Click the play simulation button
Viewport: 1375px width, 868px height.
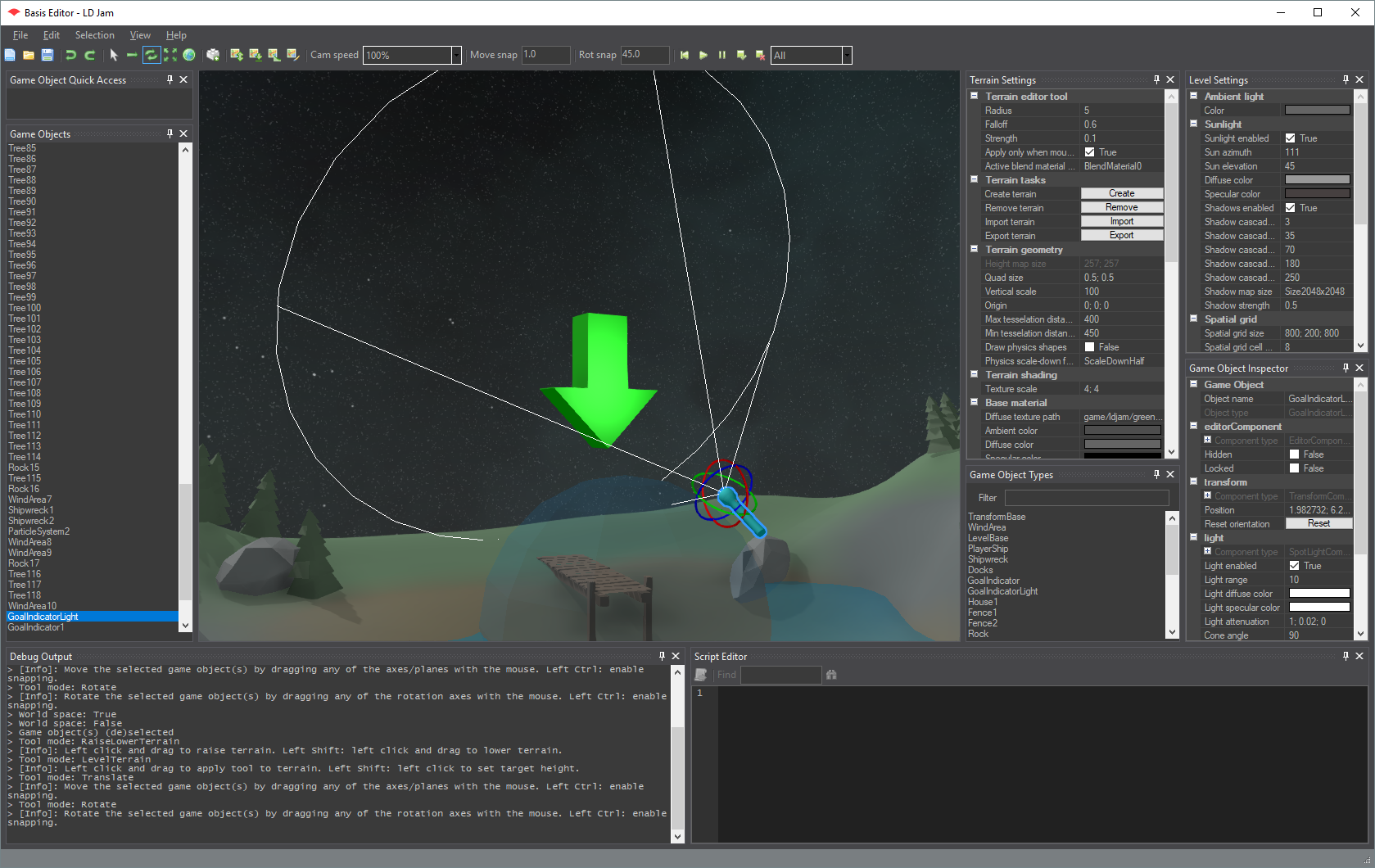pyautogui.click(x=703, y=55)
